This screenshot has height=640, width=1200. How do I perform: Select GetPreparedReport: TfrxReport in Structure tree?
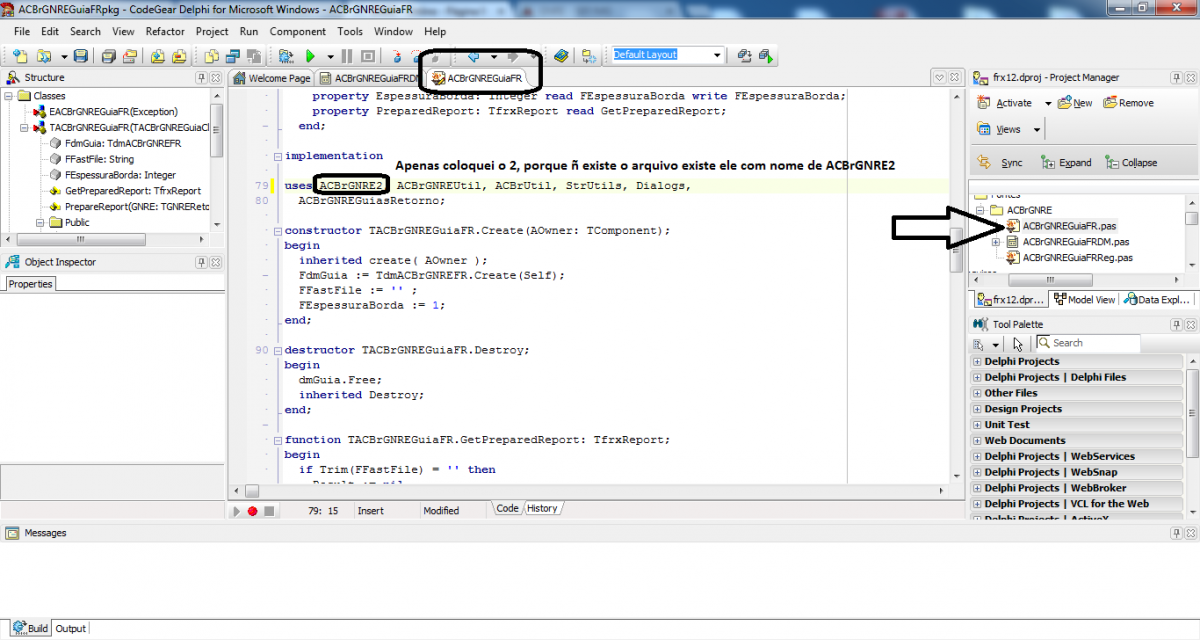(133, 191)
